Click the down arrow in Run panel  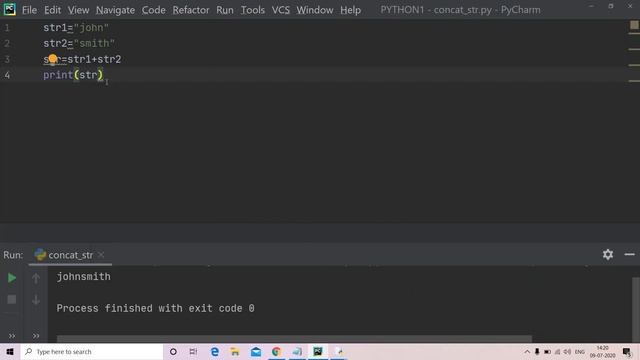36,299
